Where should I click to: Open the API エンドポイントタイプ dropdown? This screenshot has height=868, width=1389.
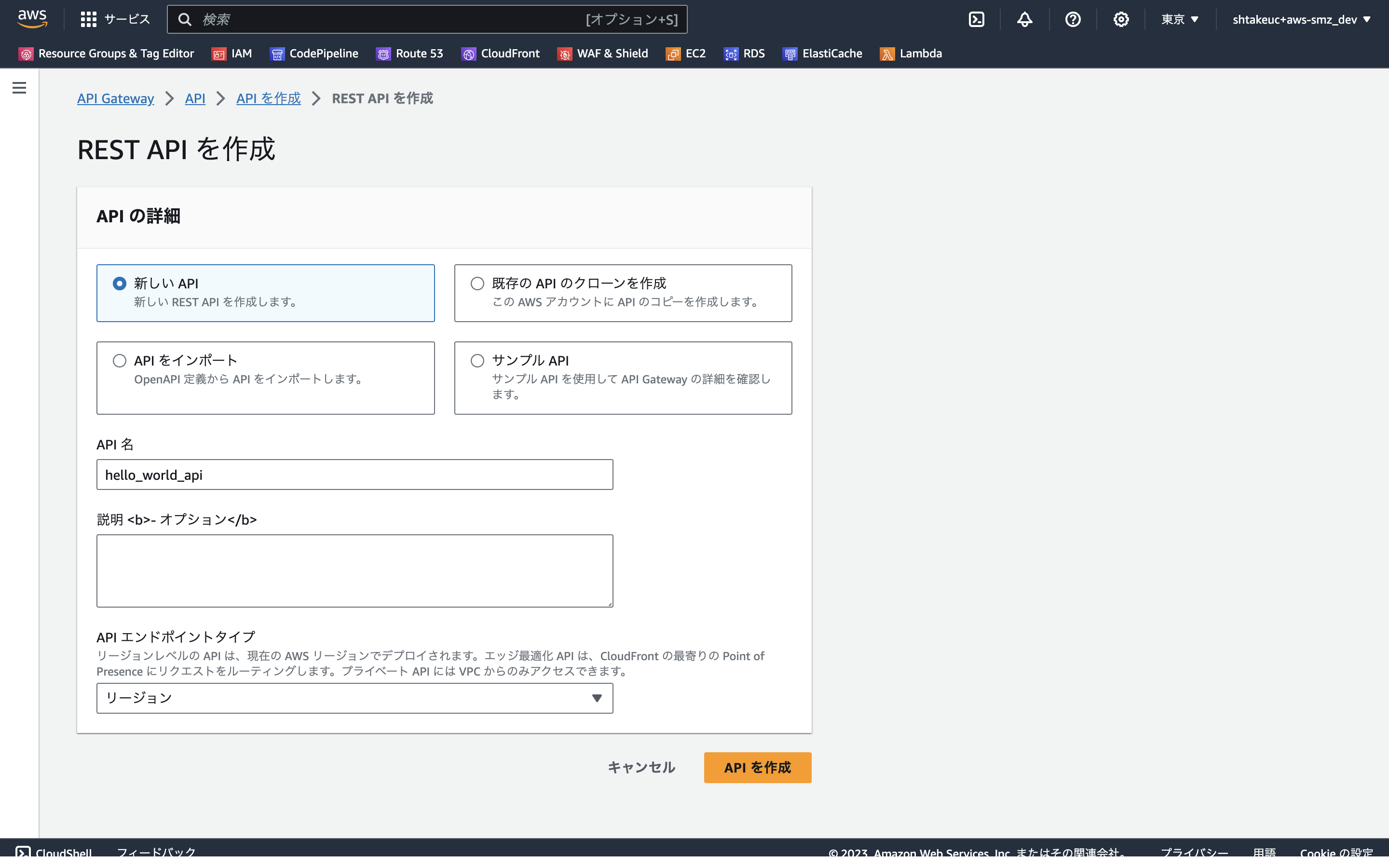click(354, 698)
